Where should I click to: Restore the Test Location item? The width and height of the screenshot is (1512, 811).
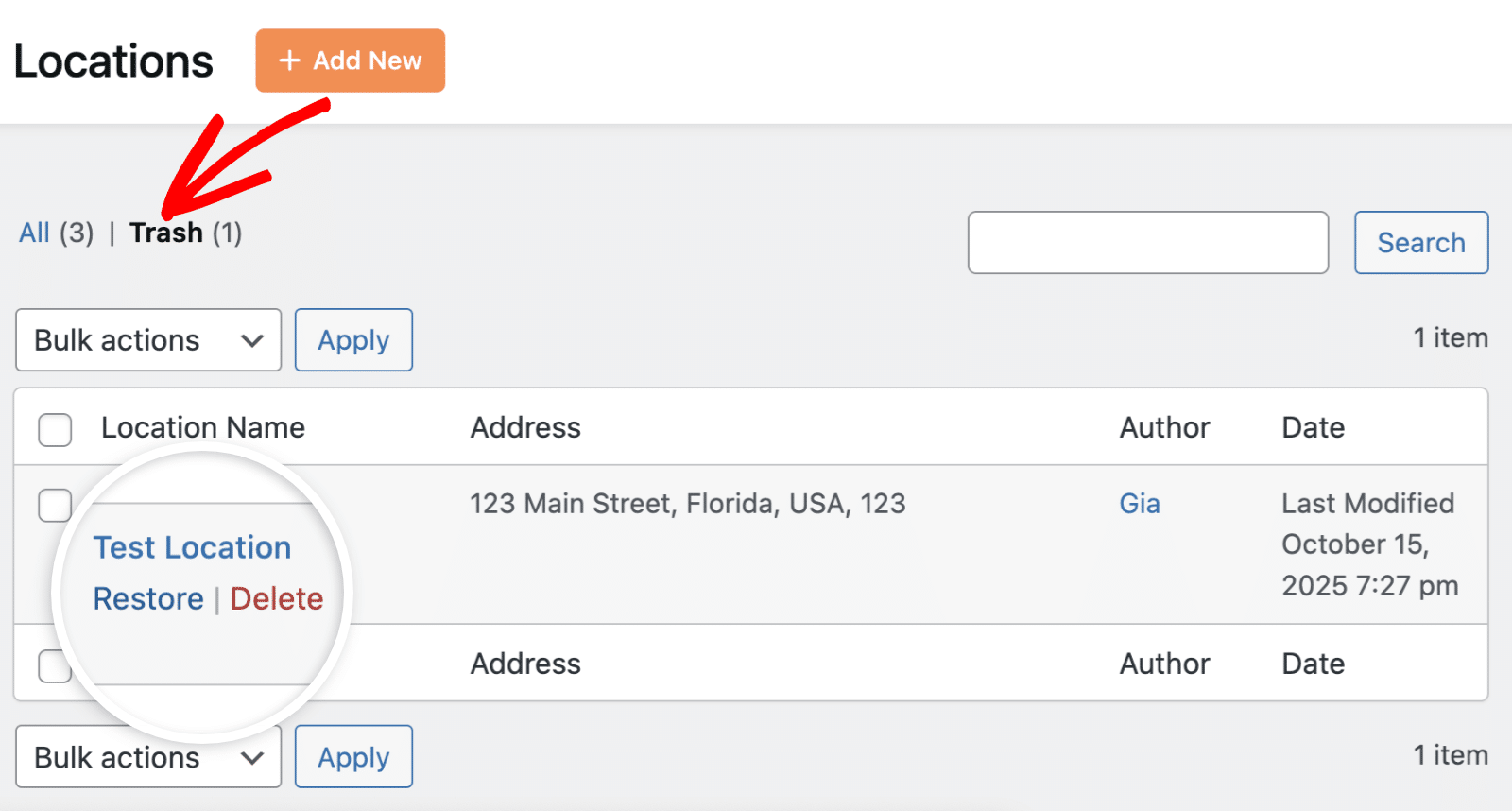coord(148,598)
